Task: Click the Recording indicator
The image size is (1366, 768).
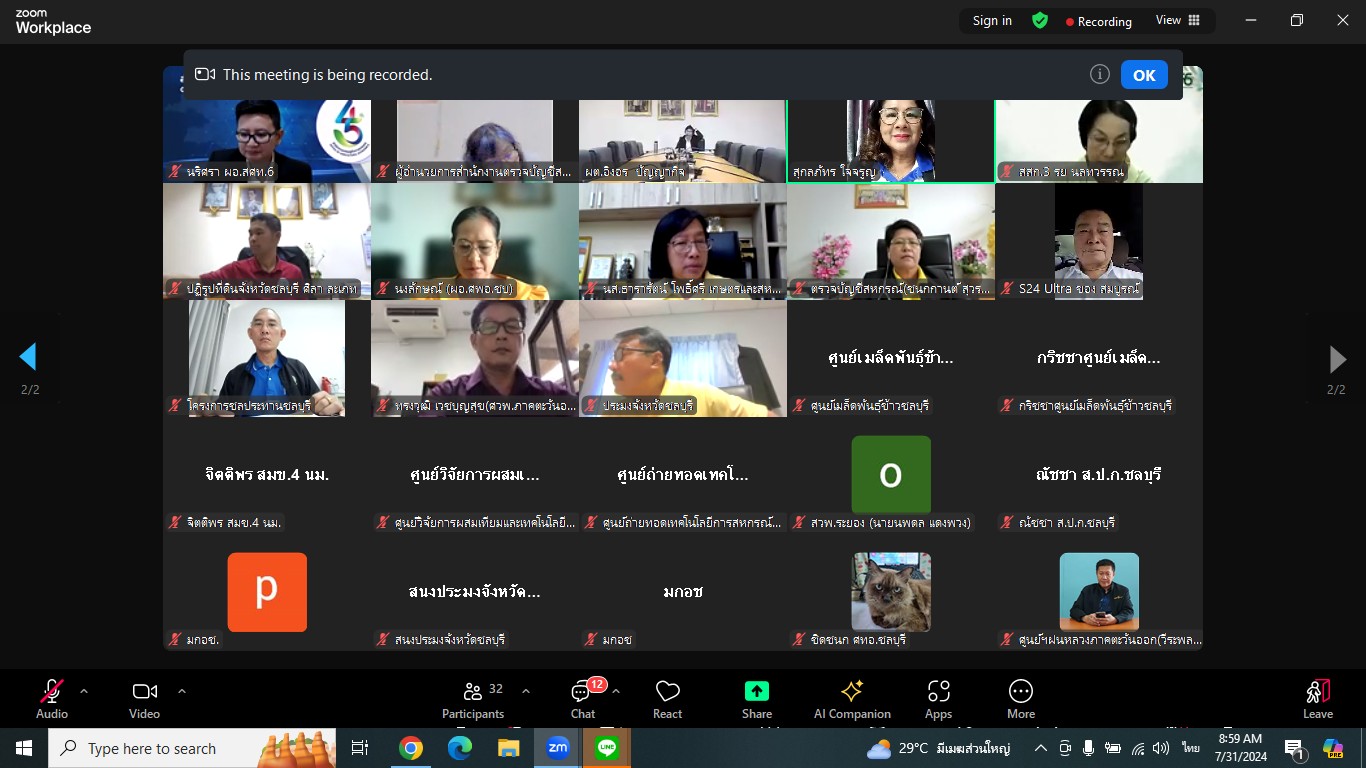Action: (x=1099, y=21)
